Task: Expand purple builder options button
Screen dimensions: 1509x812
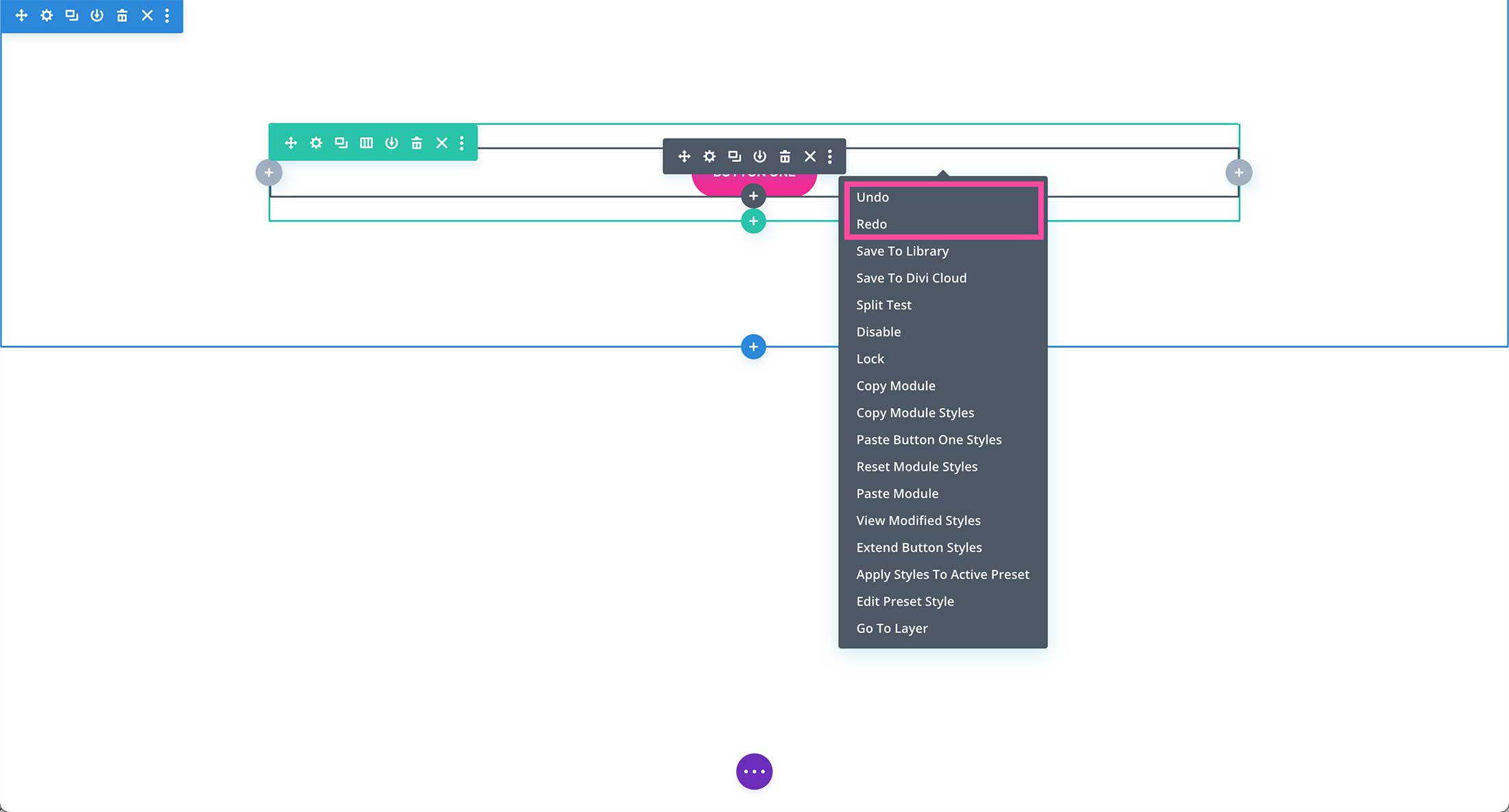Action: coord(754,772)
